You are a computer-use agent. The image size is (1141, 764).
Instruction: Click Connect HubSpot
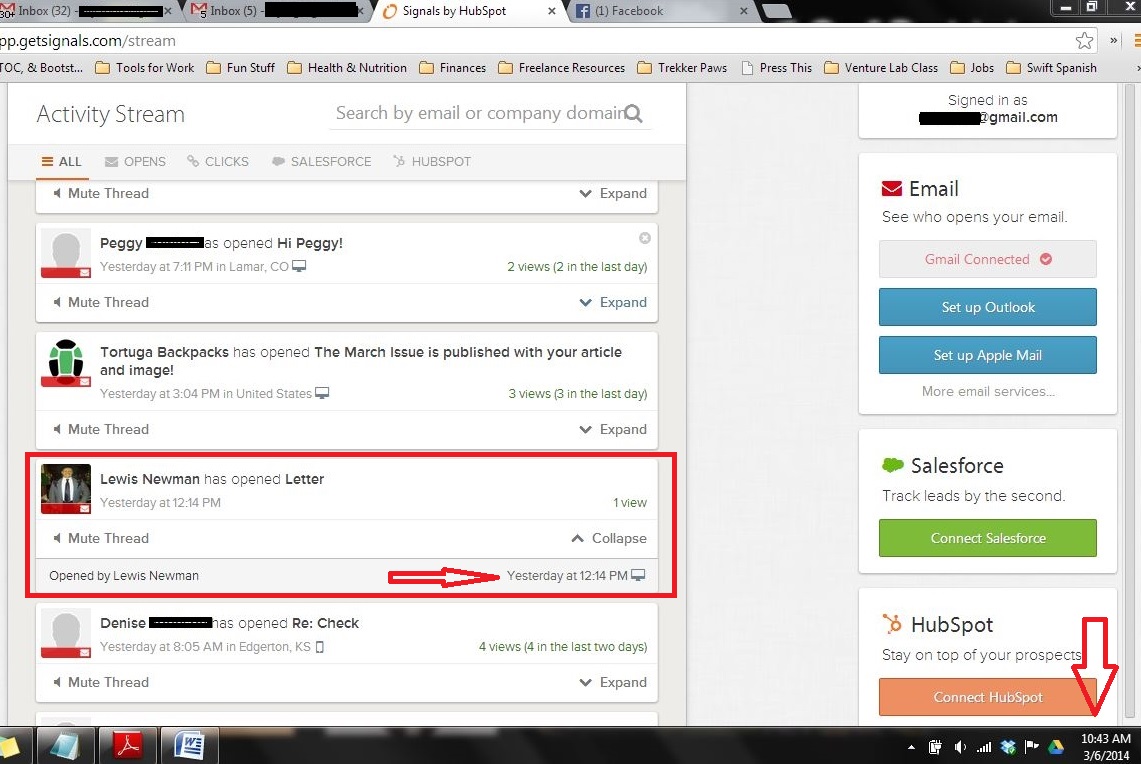(987, 697)
